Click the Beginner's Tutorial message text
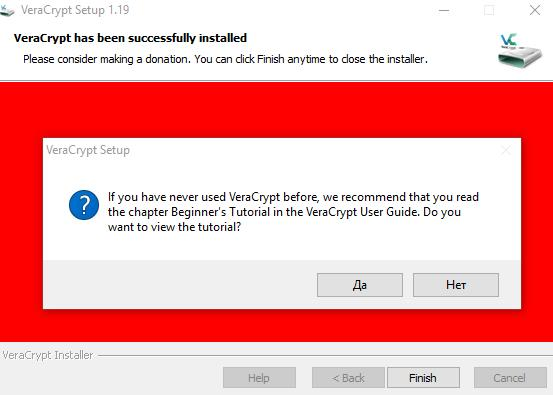Screen dimensions: 553x395 point(293,212)
